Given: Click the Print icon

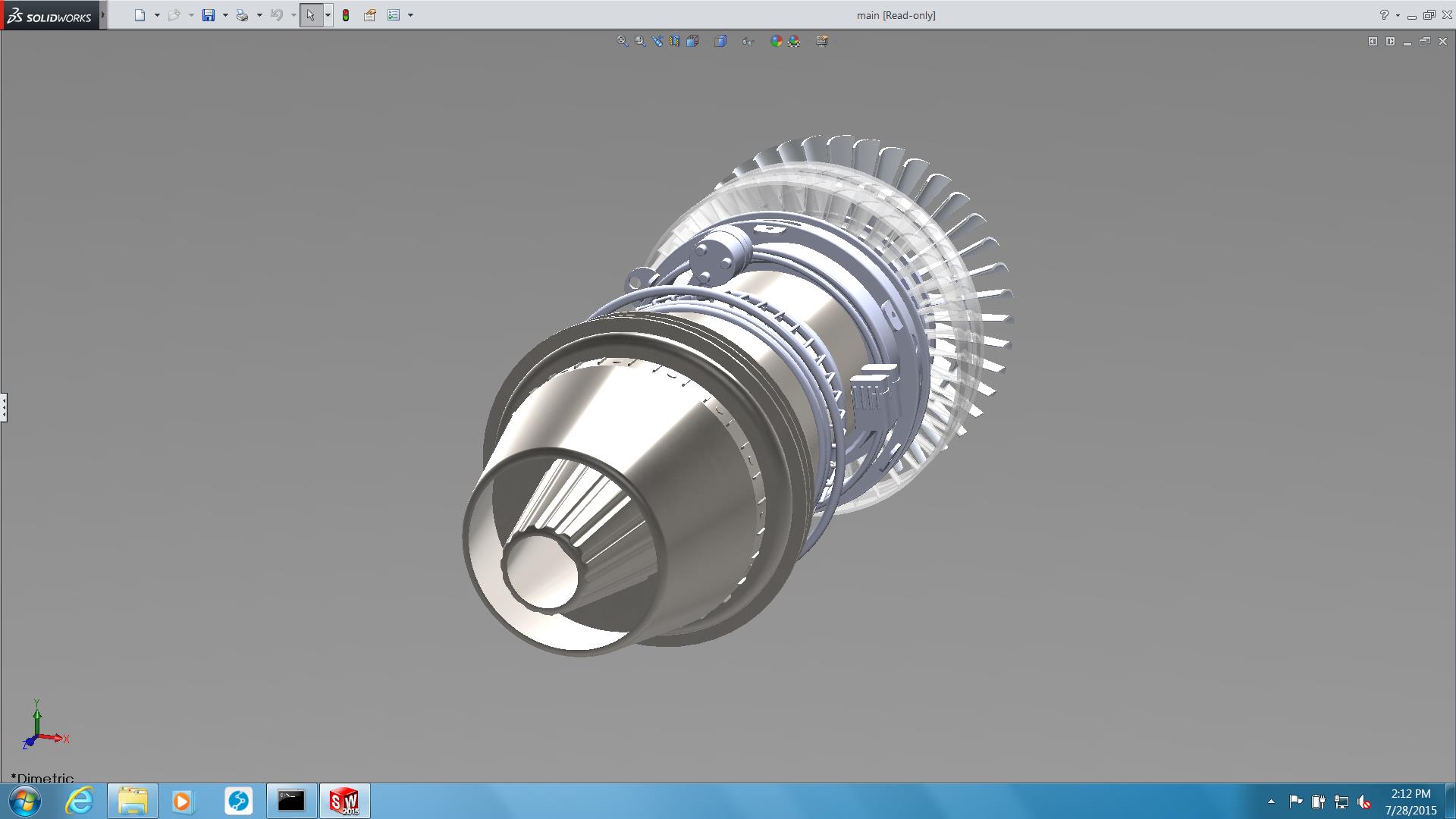Looking at the screenshot, I should coord(242,15).
